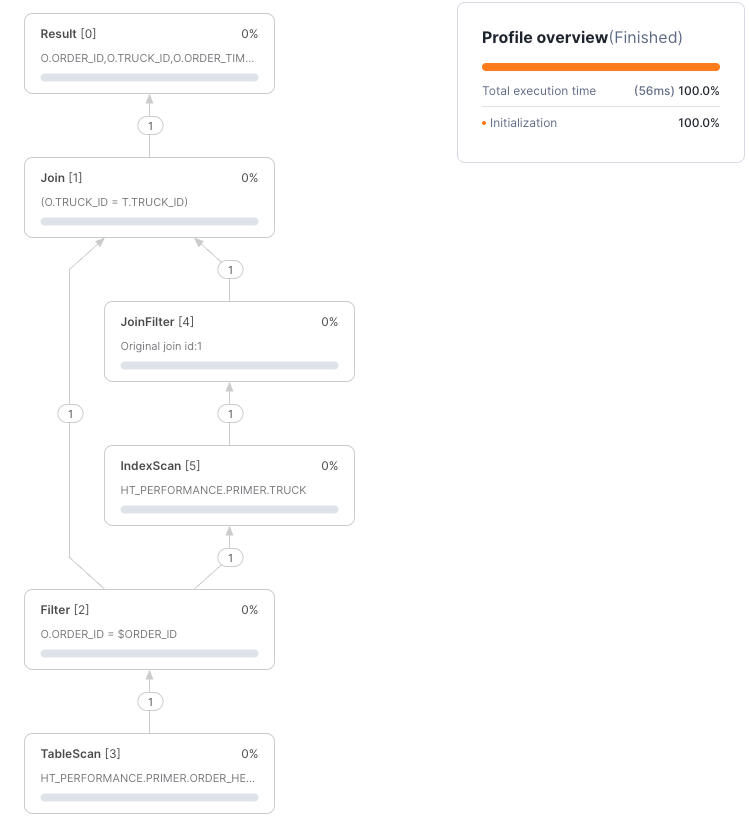The width and height of the screenshot is (749, 838).
Task: Click the orange Initialization bullet dot
Action: pos(484,124)
